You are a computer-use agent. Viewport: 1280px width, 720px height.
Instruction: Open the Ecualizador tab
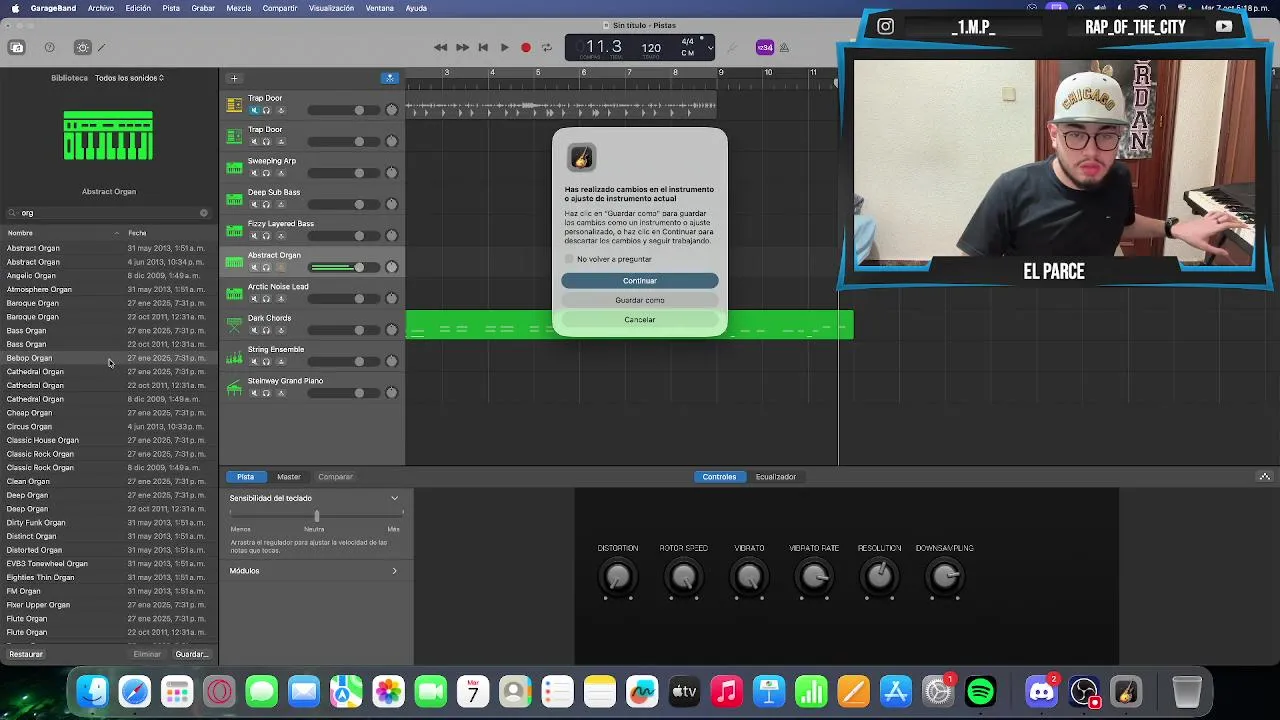tap(776, 477)
